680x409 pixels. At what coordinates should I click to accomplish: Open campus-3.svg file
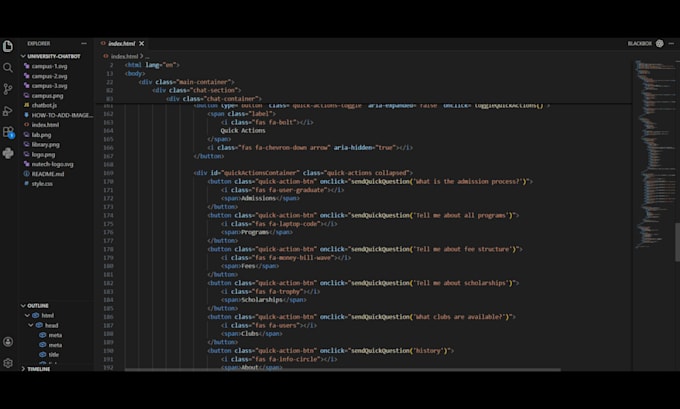coord(49,86)
